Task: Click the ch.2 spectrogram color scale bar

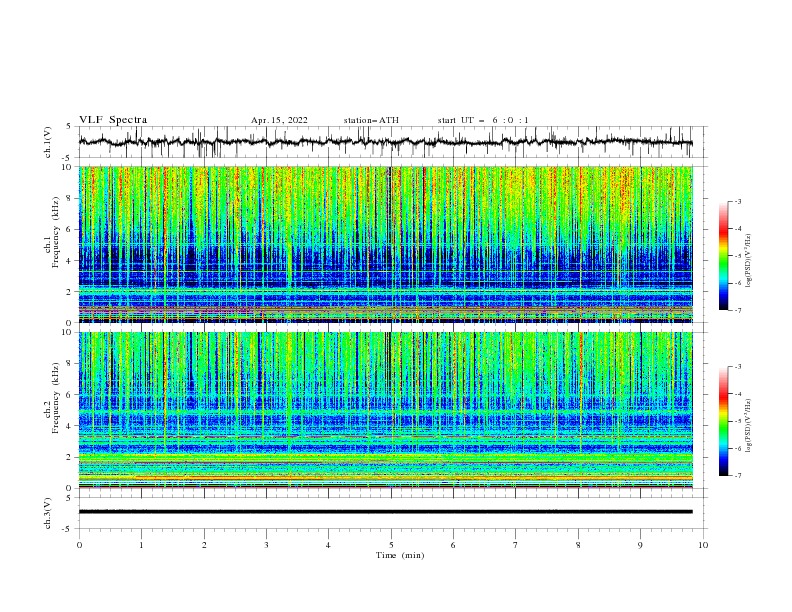Action: point(723,421)
